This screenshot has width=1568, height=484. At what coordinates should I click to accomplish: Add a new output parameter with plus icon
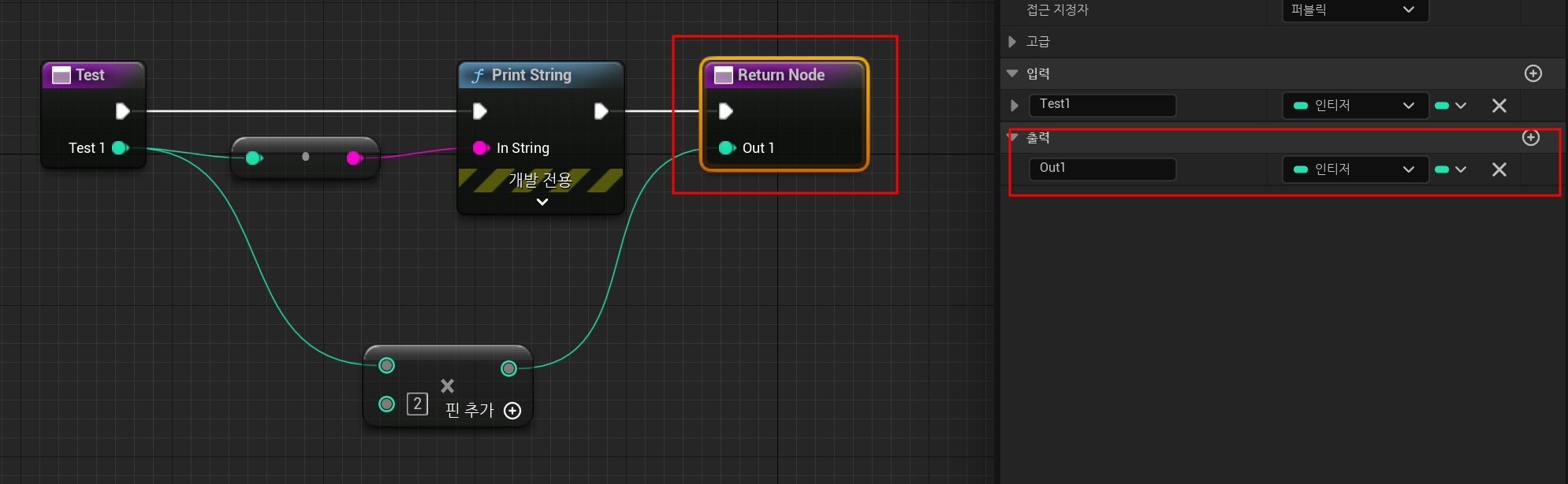coord(1531,137)
